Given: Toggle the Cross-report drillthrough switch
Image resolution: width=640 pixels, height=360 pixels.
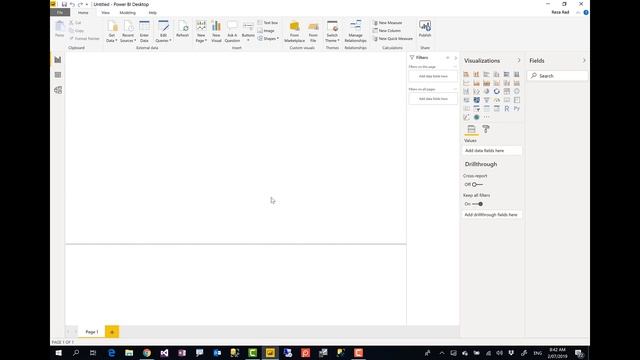Looking at the screenshot, I should click(x=477, y=184).
